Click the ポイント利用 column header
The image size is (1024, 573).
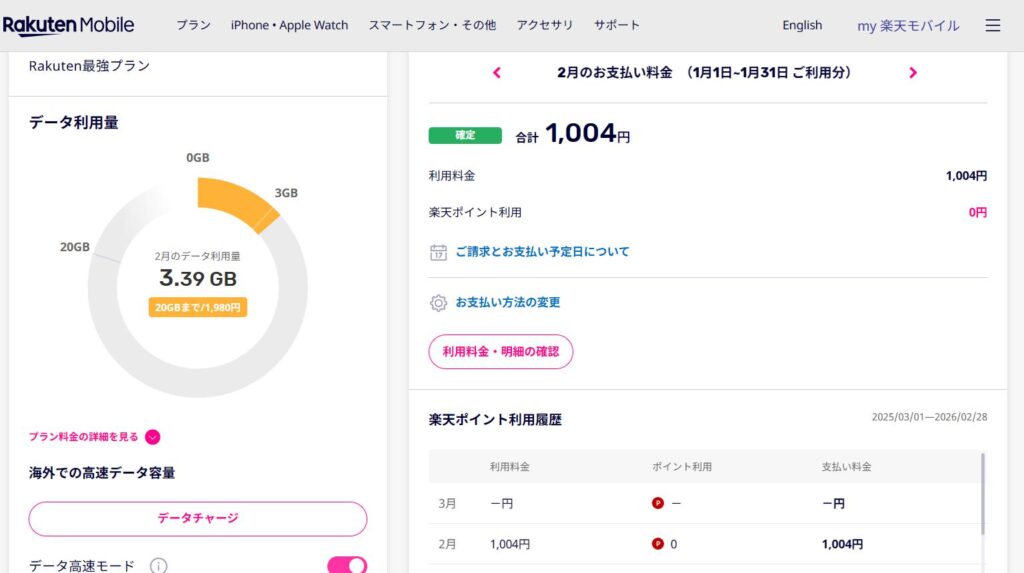coord(682,467)
